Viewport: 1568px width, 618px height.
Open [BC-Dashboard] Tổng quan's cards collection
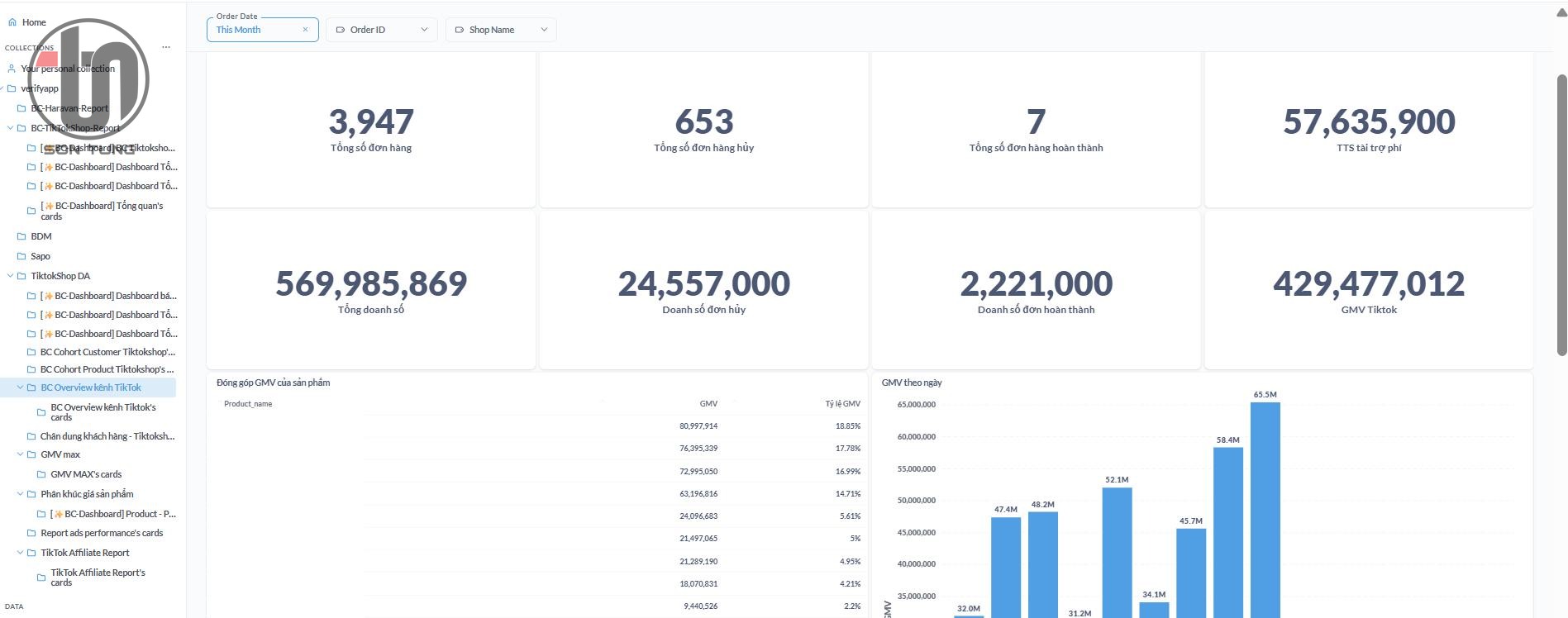pos(101,211)
